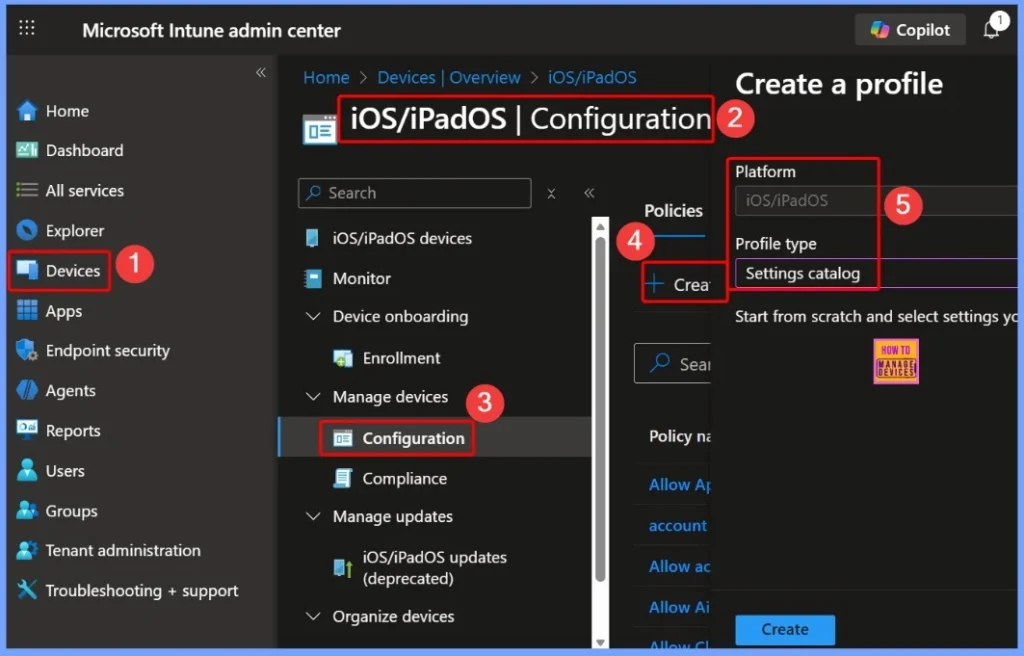This screenshot has height=656, width=1024.
Task: Open the Apps blade
Action: tap(64, 311)
